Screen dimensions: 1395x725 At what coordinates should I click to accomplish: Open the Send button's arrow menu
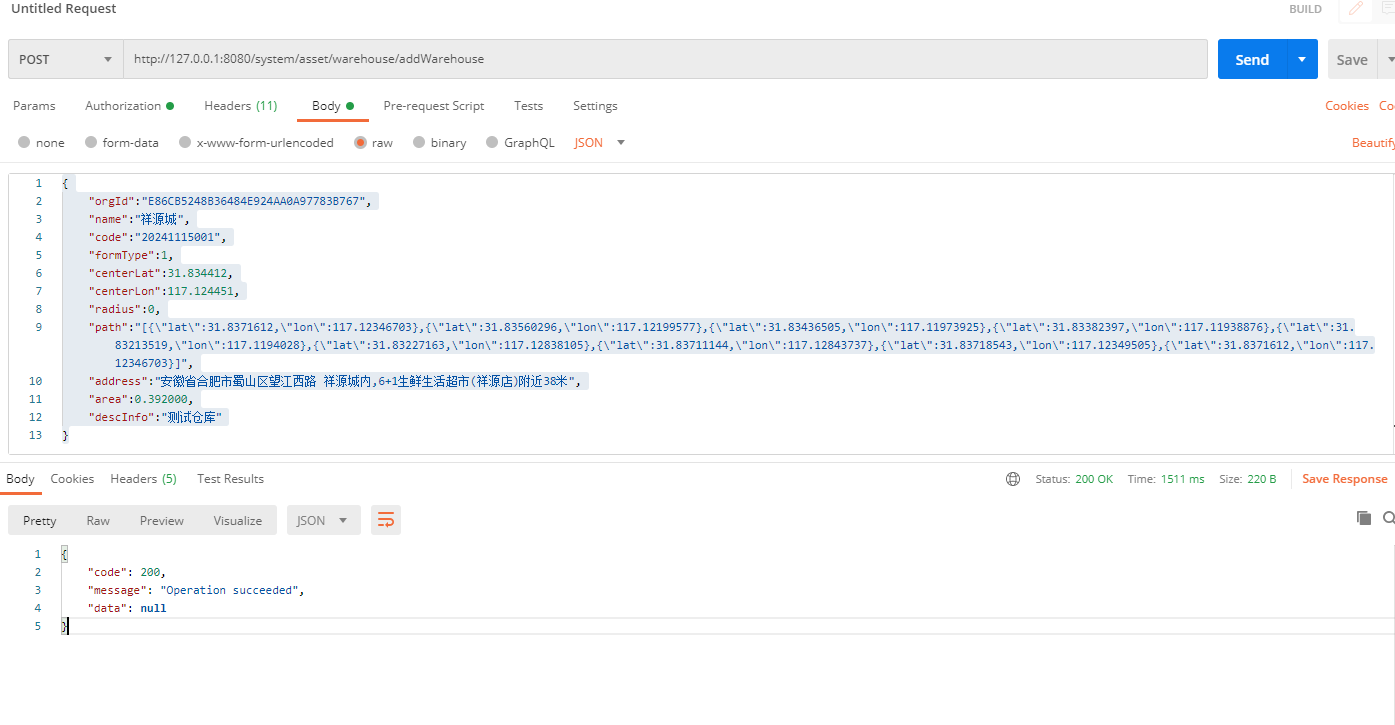(x=1301, y=59)
